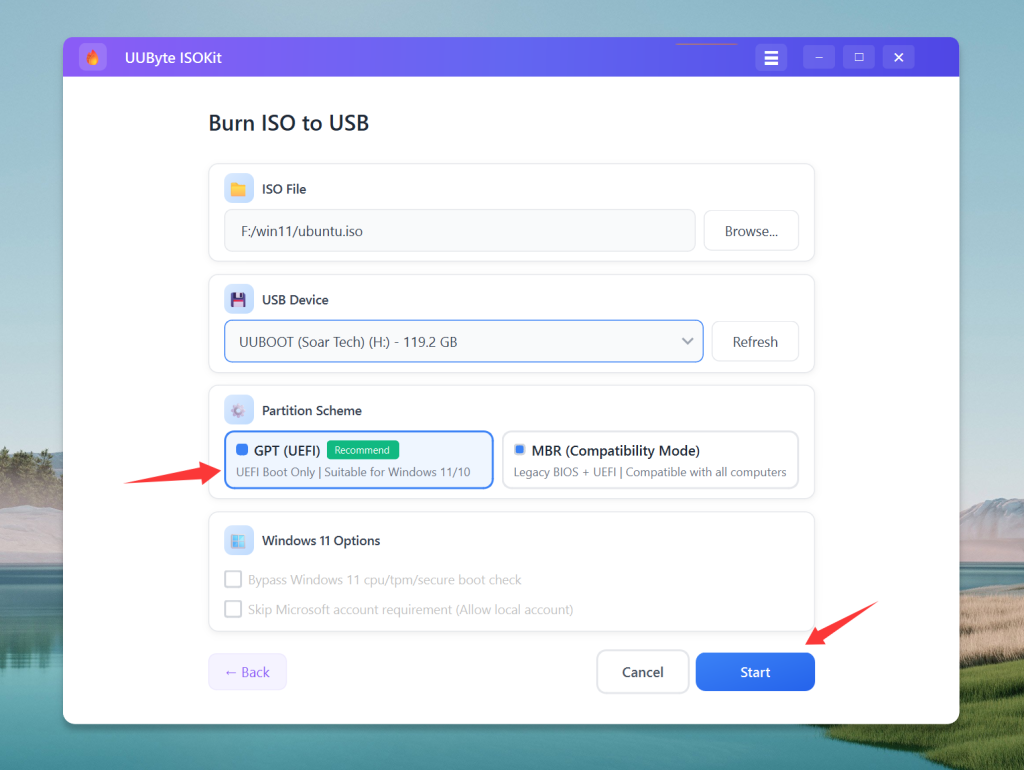Open the UUBOOT (Soar Tech) device list

(x=450, y=342)
